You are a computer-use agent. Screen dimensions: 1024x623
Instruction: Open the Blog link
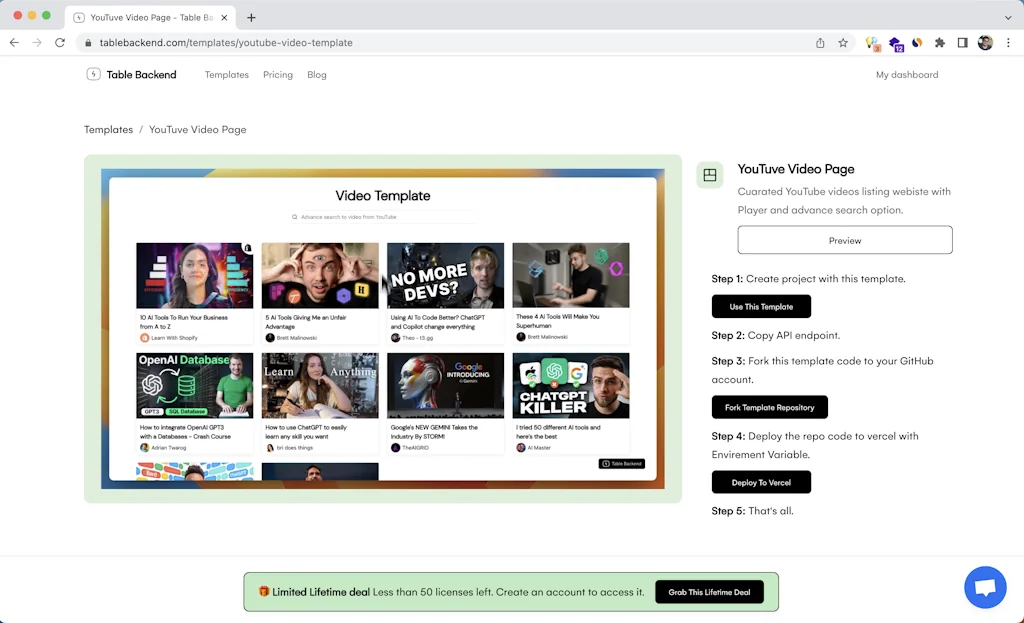click(317, 75)
